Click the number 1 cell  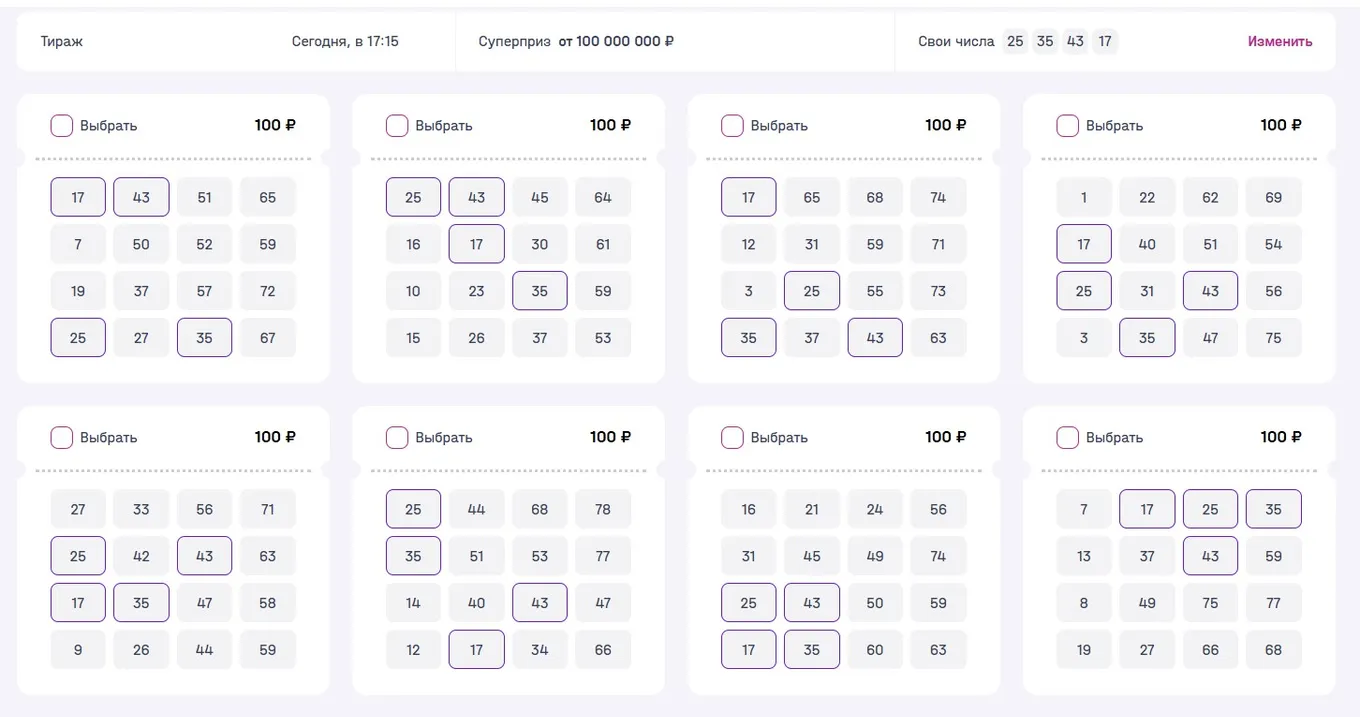[1084, 197]
